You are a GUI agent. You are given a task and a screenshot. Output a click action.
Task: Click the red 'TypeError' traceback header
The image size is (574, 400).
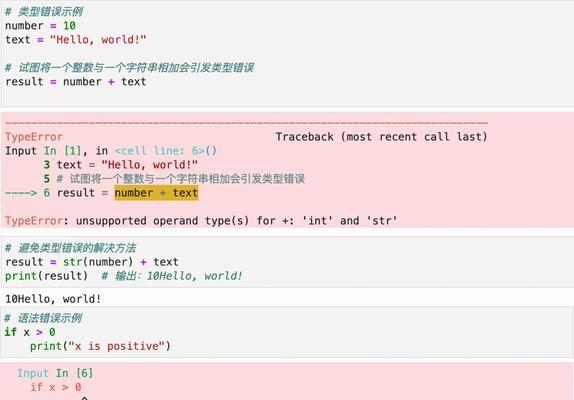pos(34,137)
